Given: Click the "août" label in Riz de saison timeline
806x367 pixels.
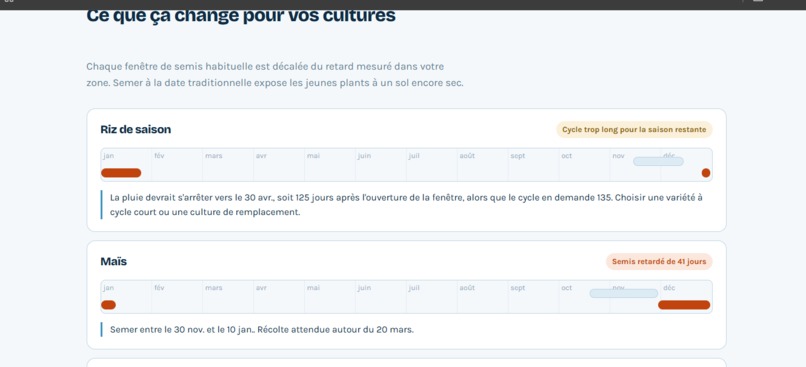Looking at the screenshot, I should pyautogui.click(x=467, y=156).
